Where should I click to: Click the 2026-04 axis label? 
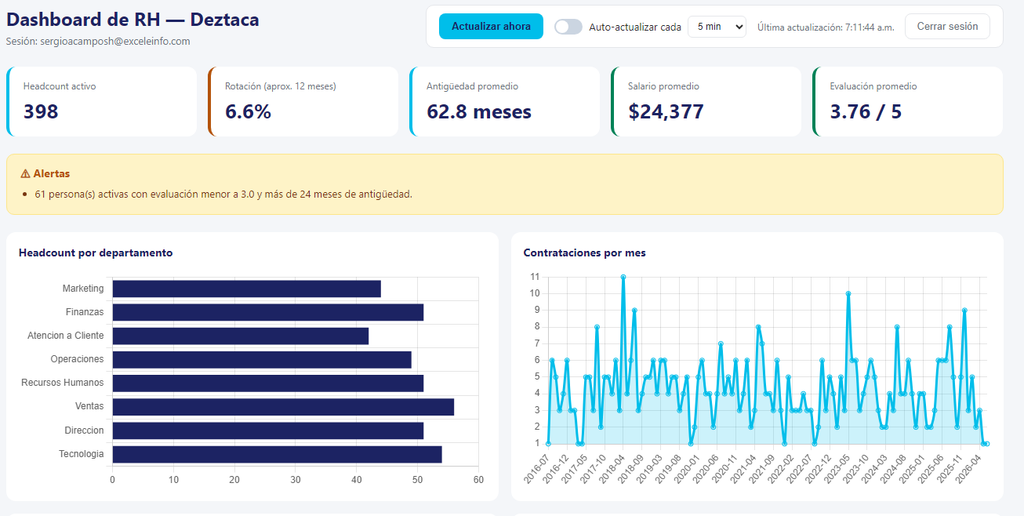[x=970, y=468]
